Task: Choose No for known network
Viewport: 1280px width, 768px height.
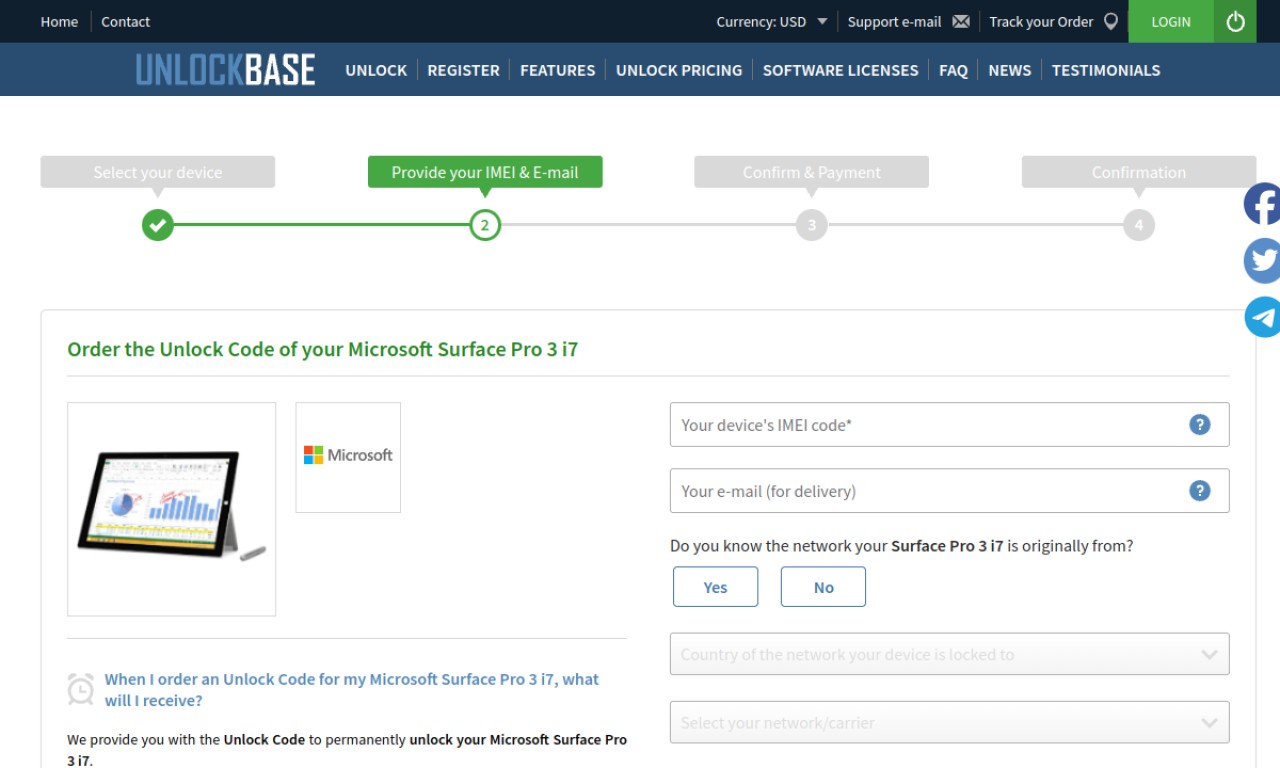Action: tap(823, 587)
